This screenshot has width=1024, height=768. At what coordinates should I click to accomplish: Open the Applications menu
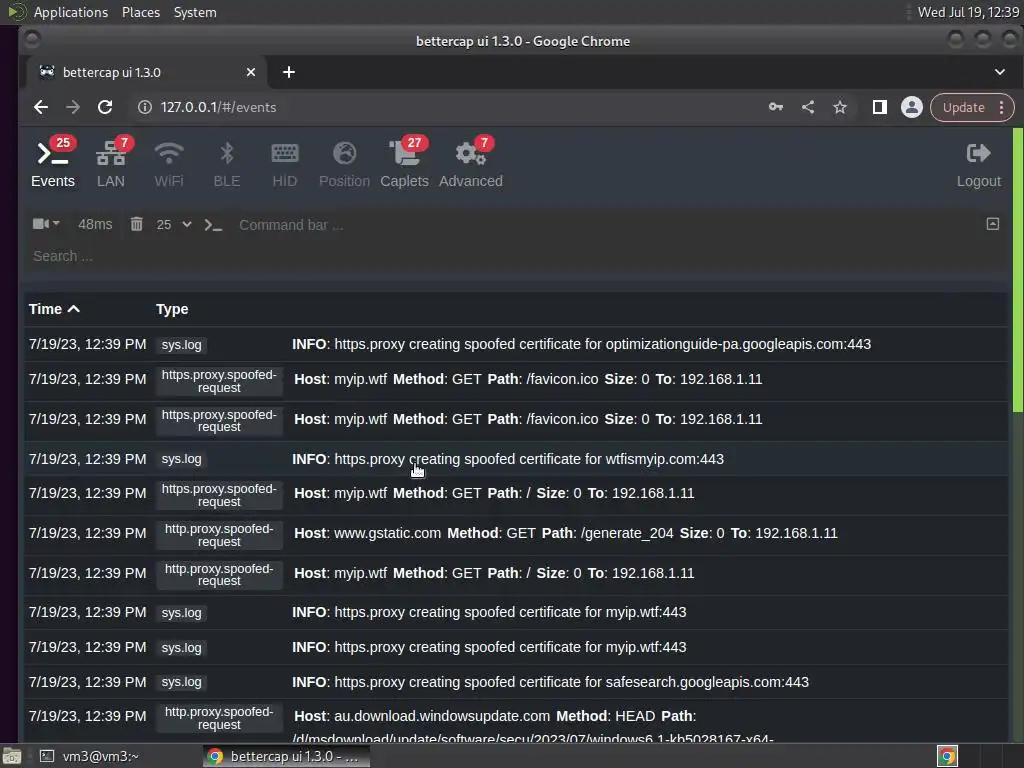tap(71, 12)
